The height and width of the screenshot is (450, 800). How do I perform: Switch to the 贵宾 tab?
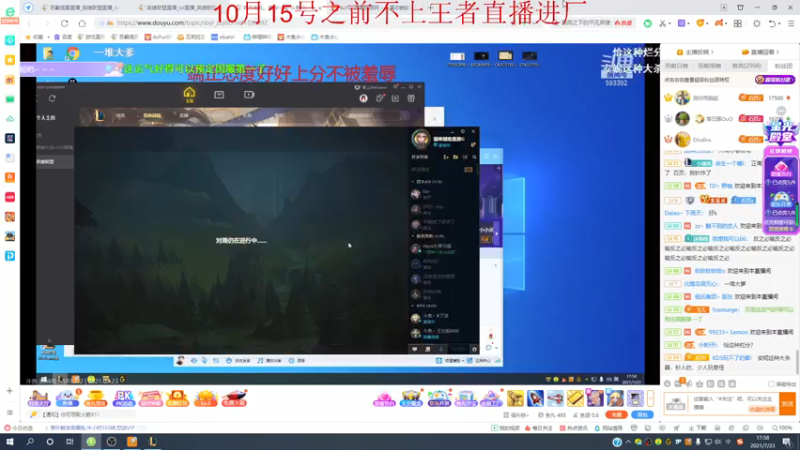[747, 66]
